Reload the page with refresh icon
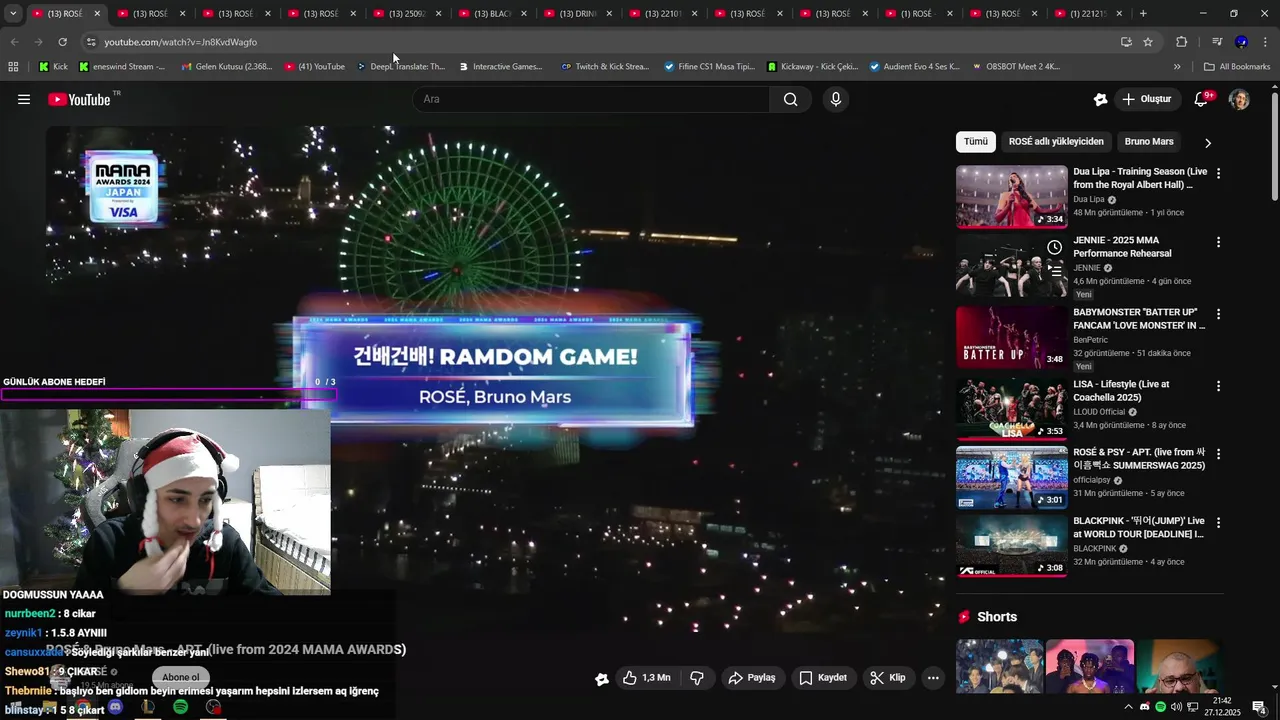Screen dimensions: 1280x720 point(62,42)
